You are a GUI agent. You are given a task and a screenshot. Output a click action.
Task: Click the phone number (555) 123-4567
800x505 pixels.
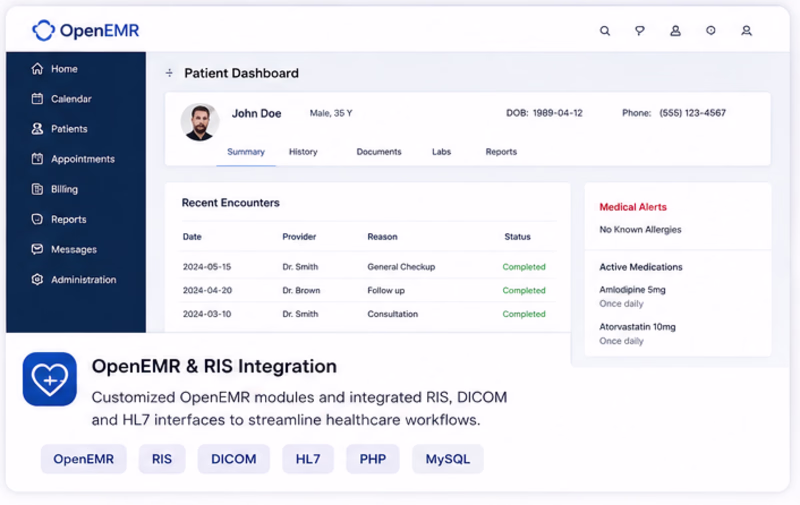click(692, 113)
